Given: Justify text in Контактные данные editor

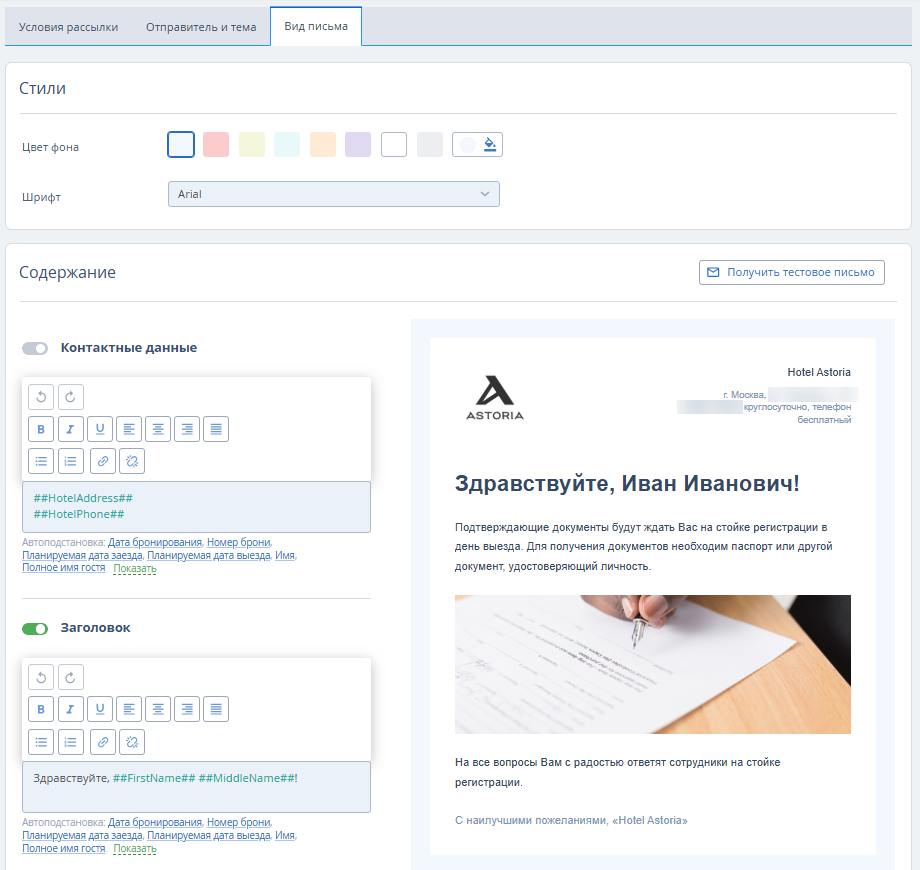Looking at the screenshot, I should 216,429.
